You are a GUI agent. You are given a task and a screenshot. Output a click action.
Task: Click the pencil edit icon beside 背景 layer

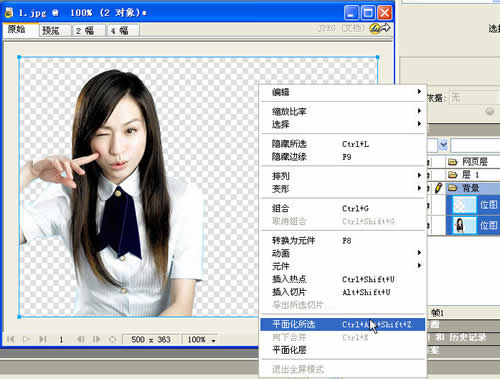coord(439,188)
